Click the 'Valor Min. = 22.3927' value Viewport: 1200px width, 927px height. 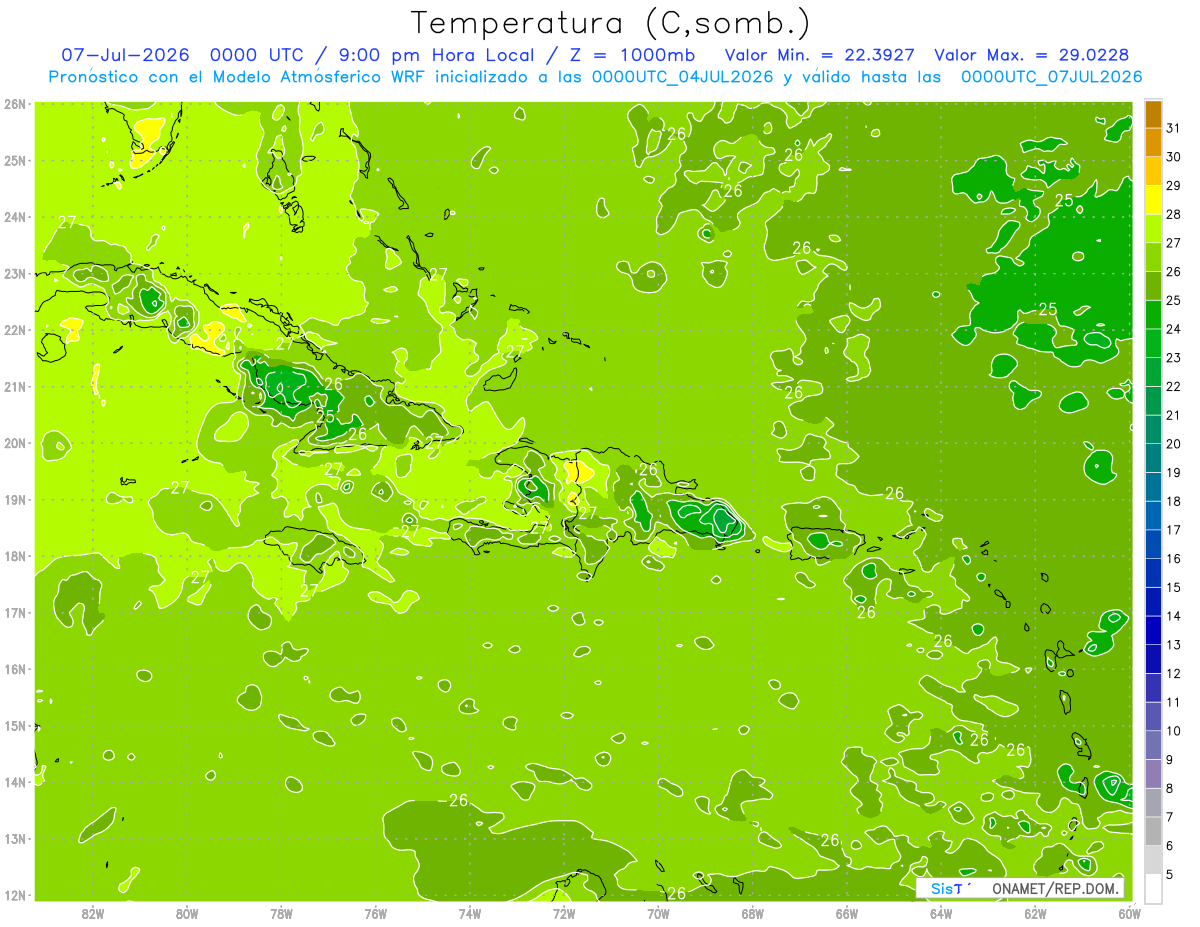tap(820, 54)
